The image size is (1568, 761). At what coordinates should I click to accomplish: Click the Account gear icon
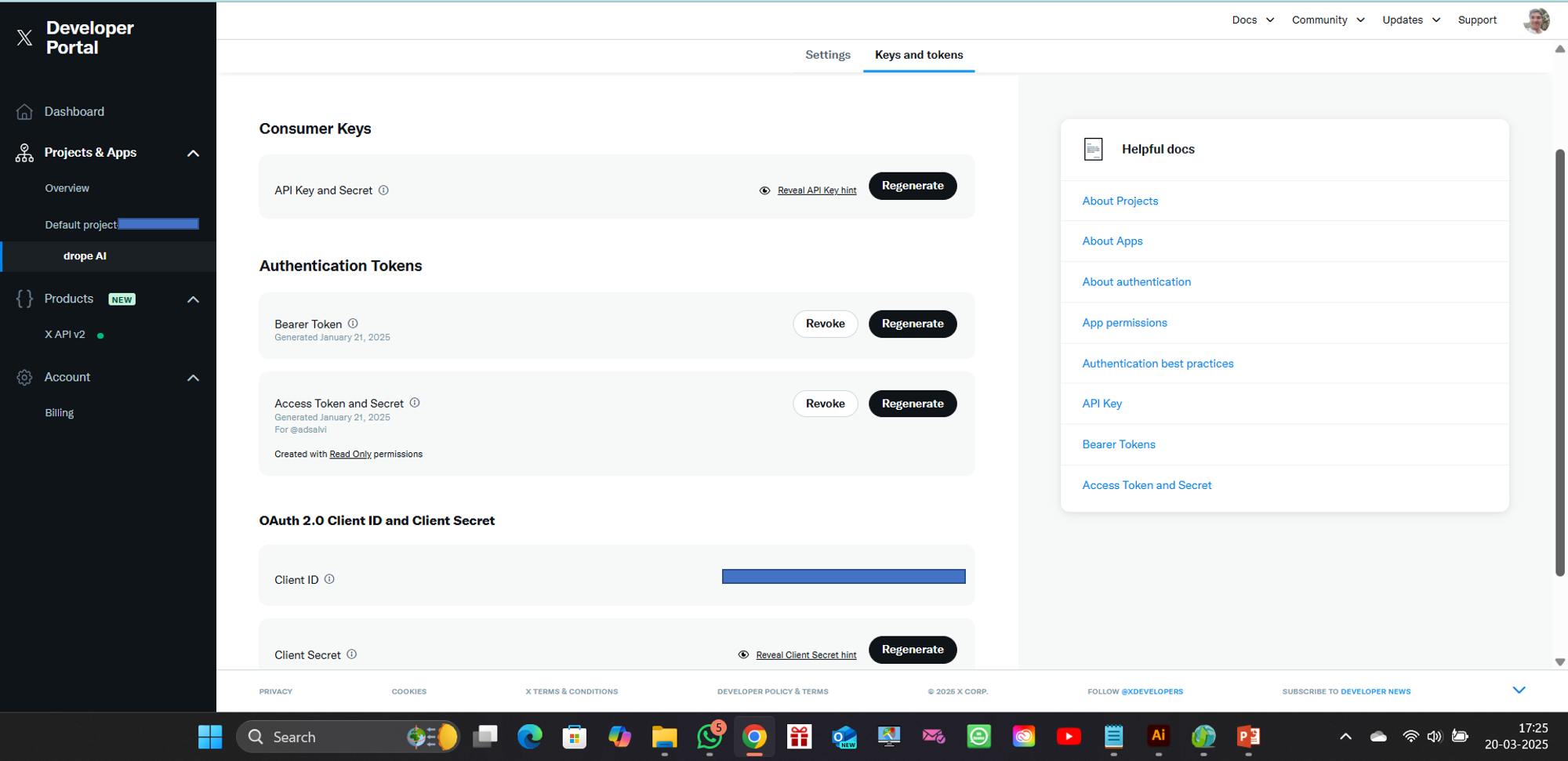(x=24, y=378)
